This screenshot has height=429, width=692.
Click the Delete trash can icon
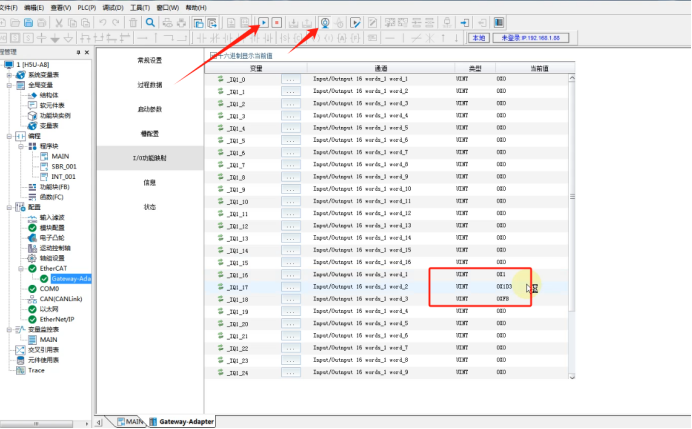133,23
